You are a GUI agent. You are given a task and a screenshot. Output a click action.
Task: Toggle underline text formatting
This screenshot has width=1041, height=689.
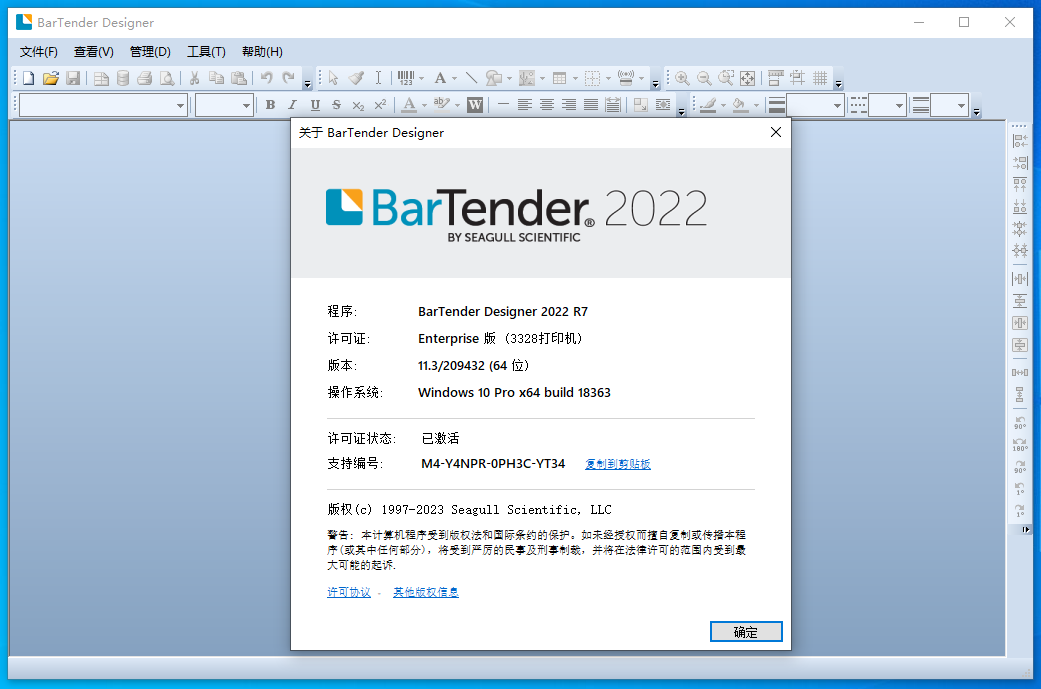click(315, 105)
